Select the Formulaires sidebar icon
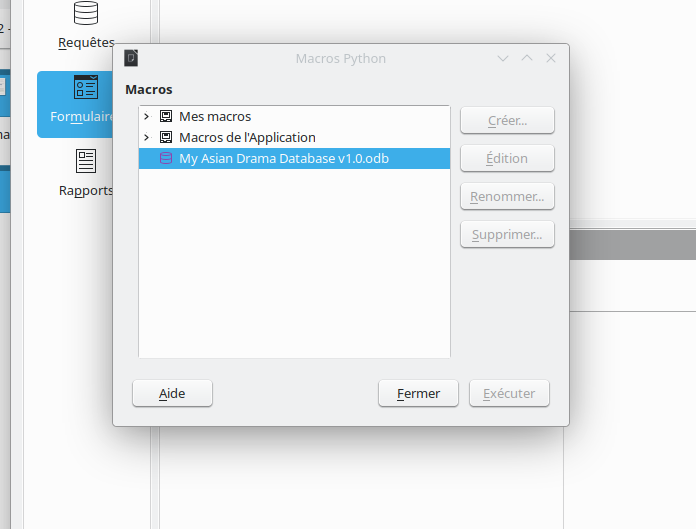Screen dimensions: 696x529 [x=86, y=87]
